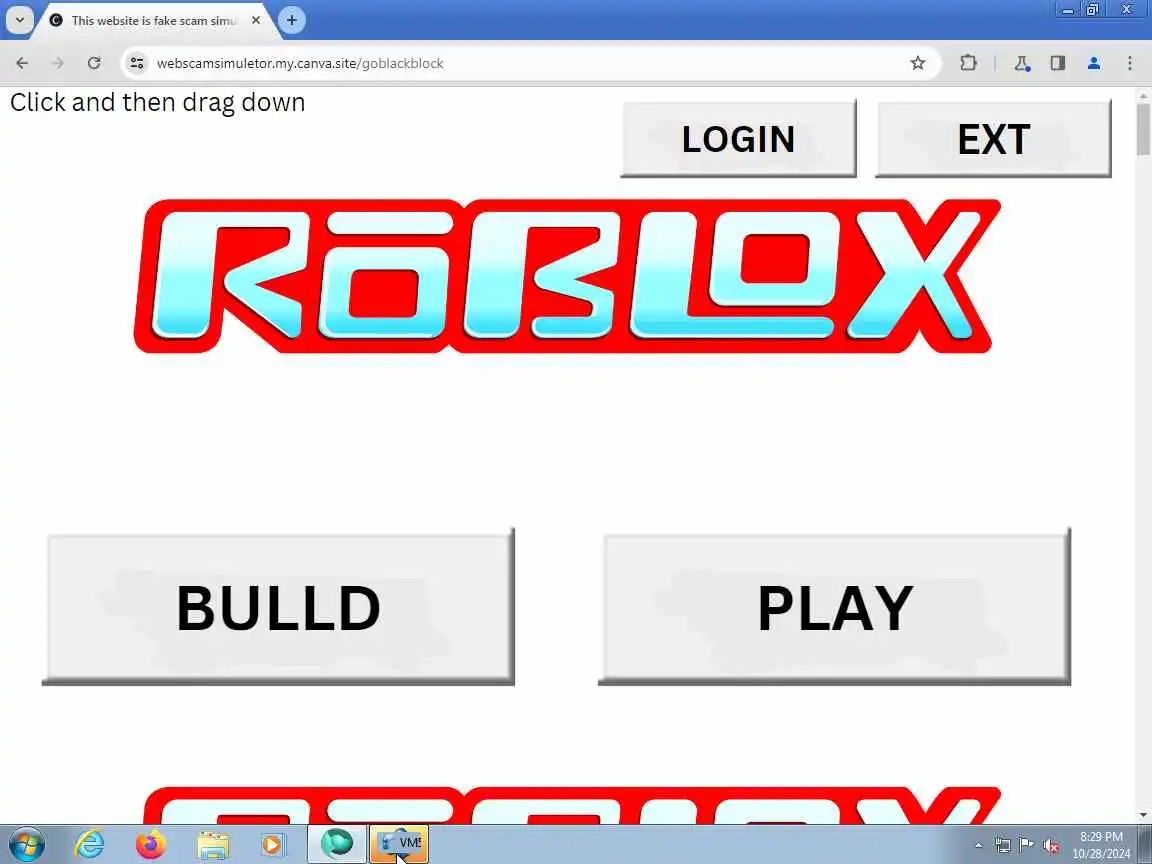Open the Extensions puzzle icon
1152x864 pixels.
968,63
